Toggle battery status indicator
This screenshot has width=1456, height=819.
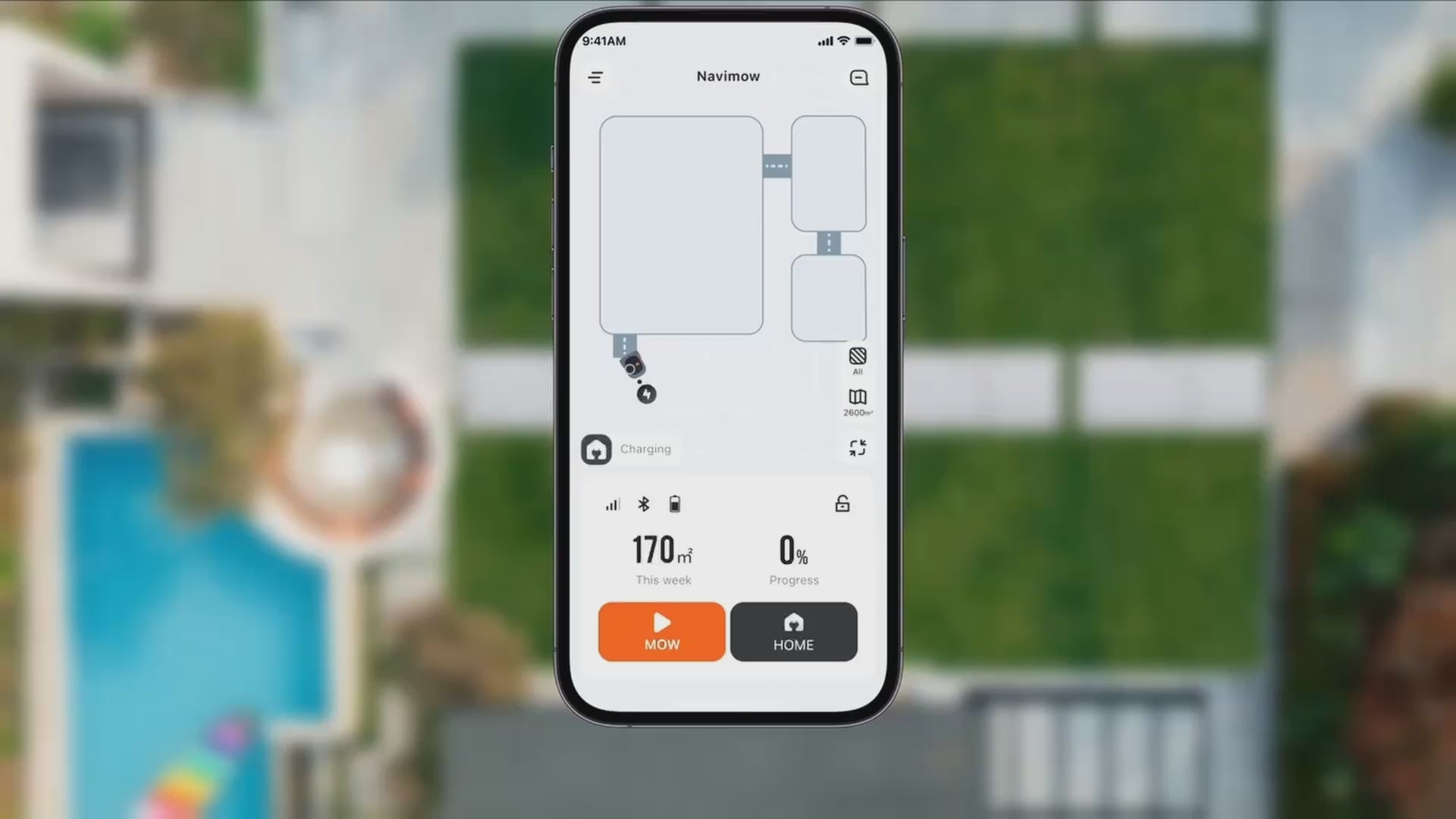(674, 504)
